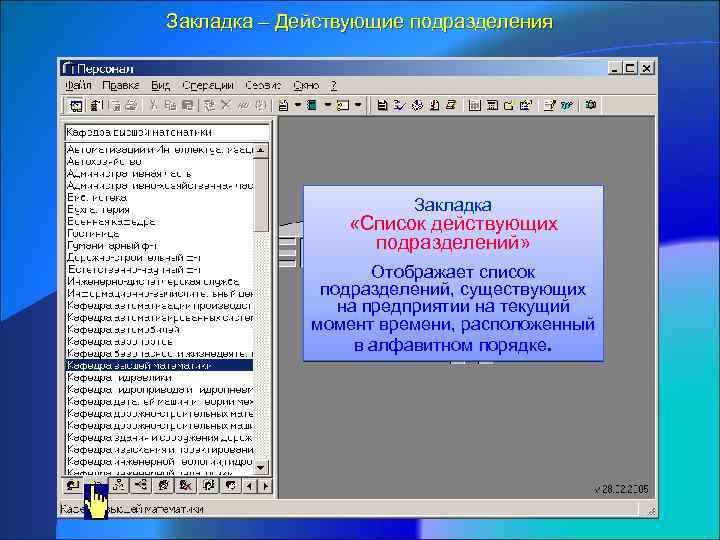Click the first toolbar icon showing a window panel

pyautogui.click(x=75, y=106)
